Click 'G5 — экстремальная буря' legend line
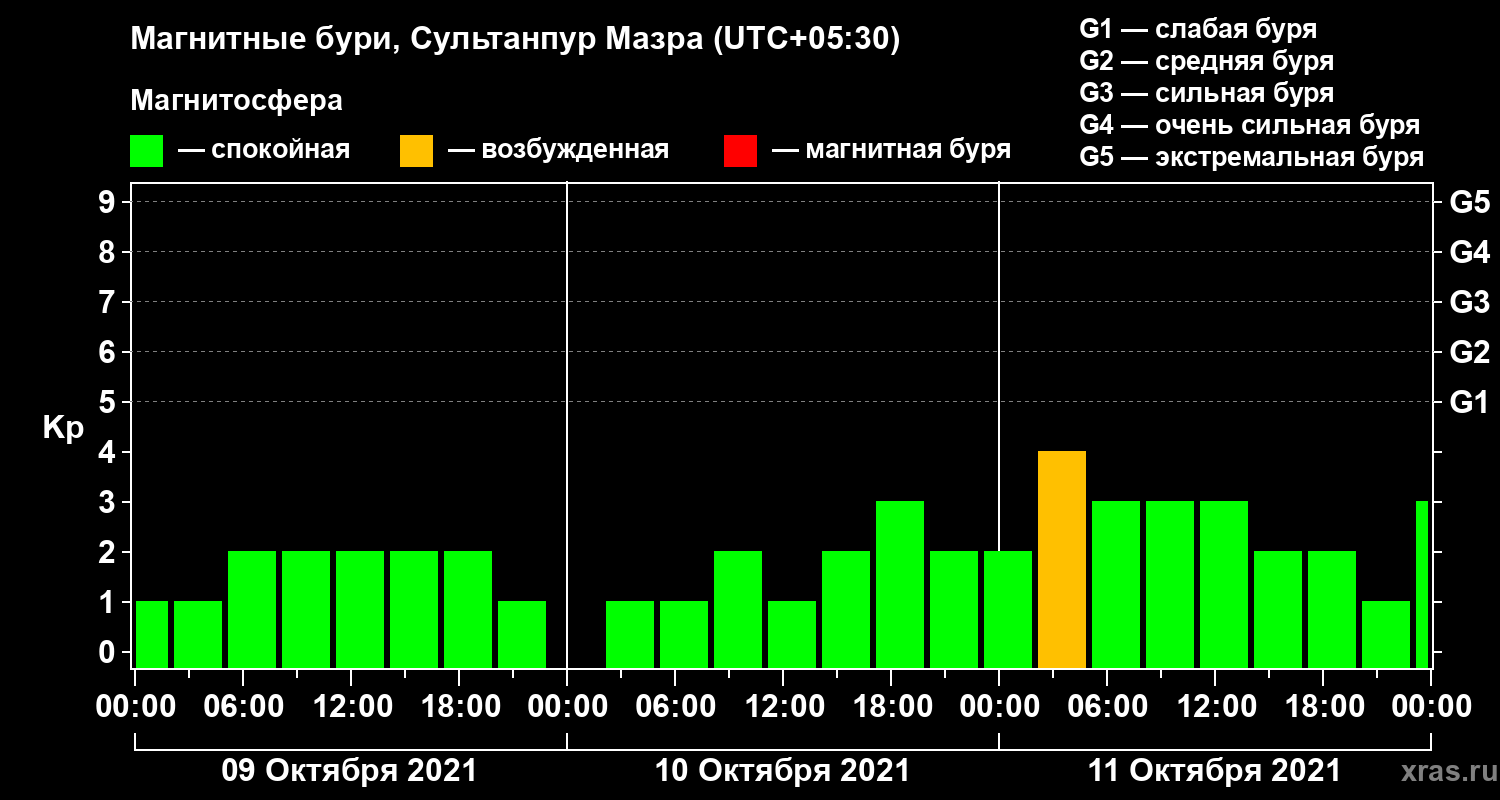This screenshot has width=1500, height=800. 1252,158
